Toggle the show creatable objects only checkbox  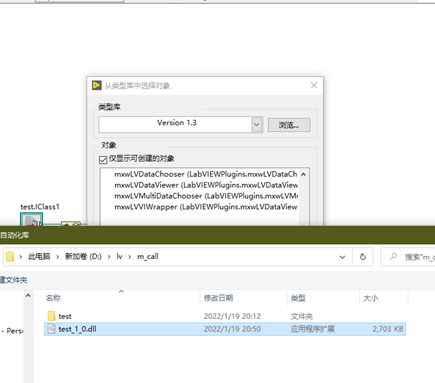point(103,160)
